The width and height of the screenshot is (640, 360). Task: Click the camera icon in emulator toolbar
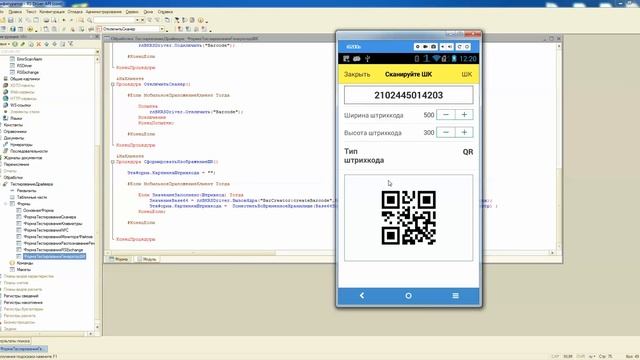tap(433, 47)
